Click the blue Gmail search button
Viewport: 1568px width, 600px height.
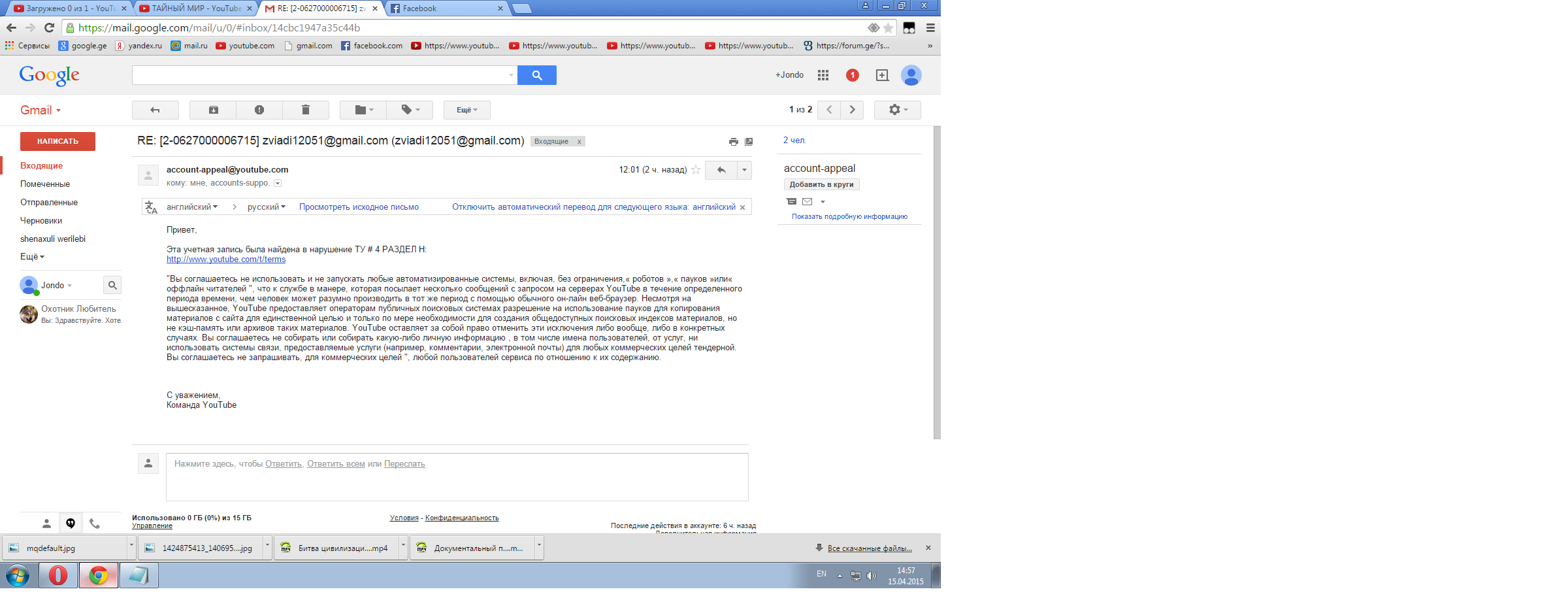537,75
